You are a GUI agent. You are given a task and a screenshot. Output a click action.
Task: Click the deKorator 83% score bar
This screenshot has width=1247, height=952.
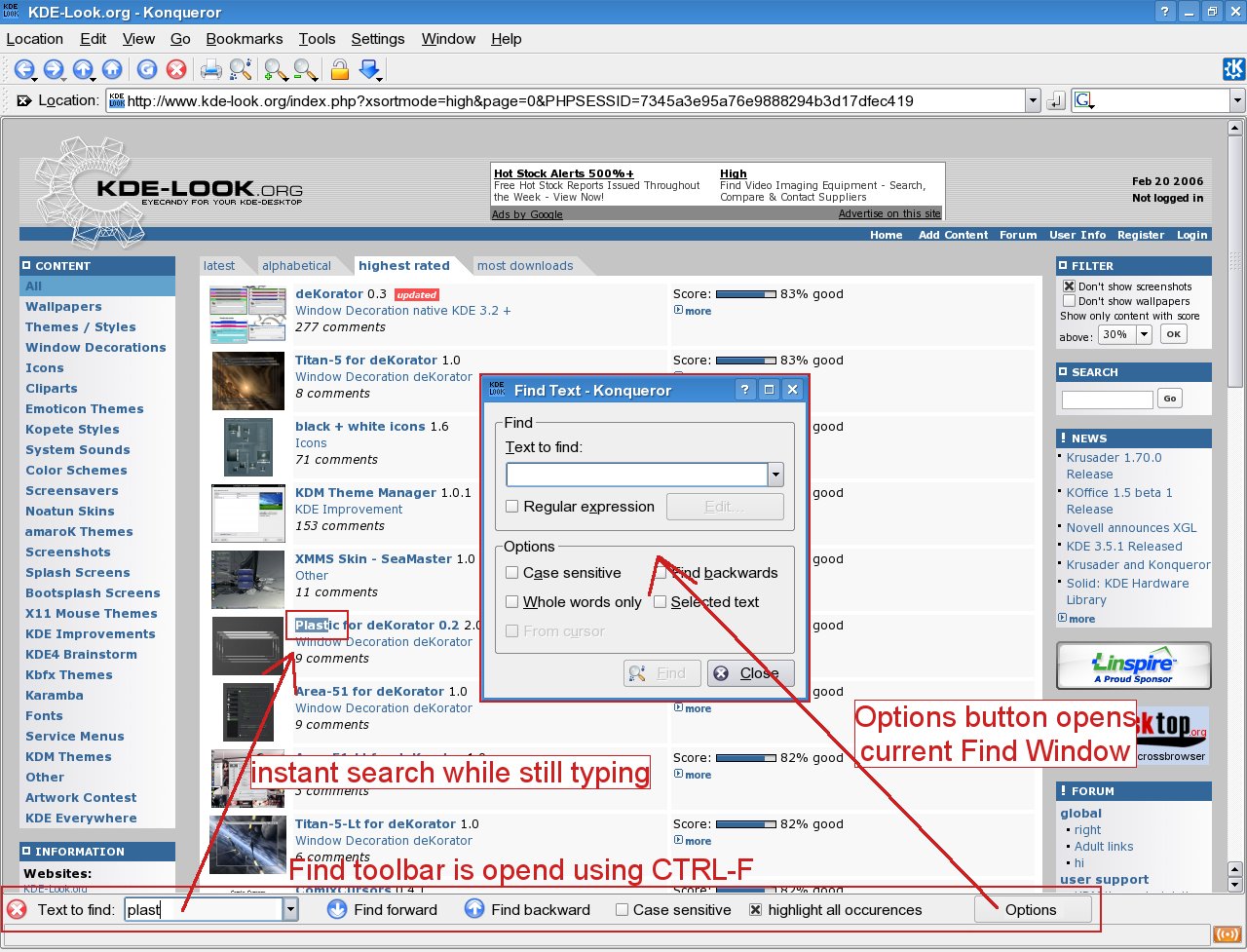point(745,294)
